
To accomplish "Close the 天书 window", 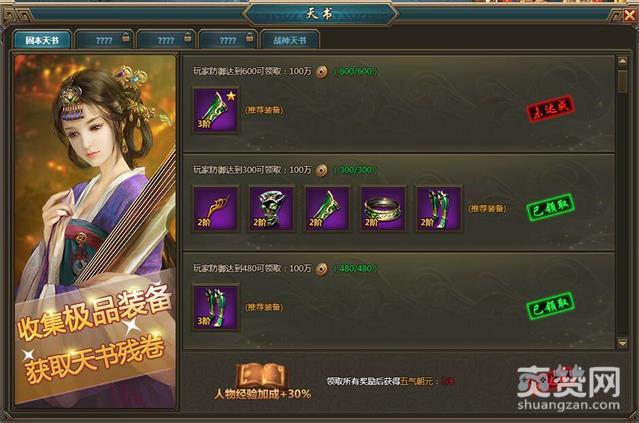I will tap(630, 15).
